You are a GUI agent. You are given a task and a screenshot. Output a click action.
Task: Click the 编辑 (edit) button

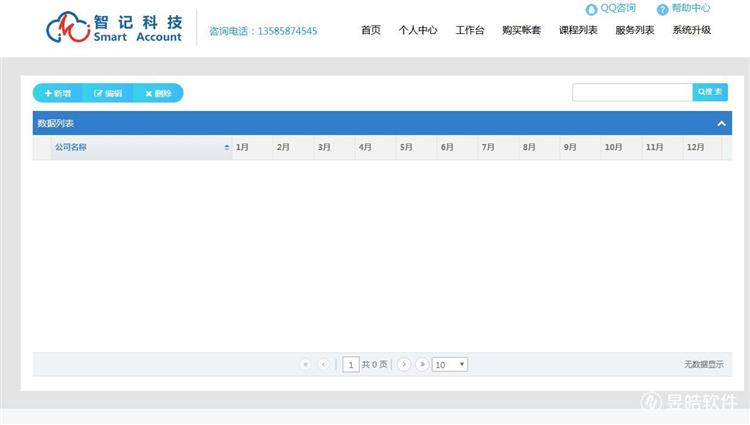108,93
